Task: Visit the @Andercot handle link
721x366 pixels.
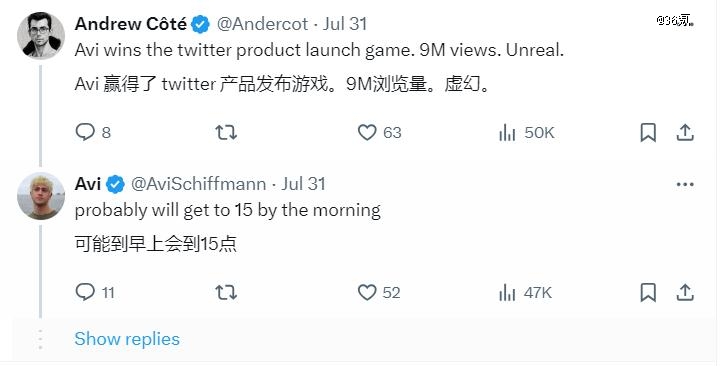Action: pyautogui.click(x=262, y=24)
